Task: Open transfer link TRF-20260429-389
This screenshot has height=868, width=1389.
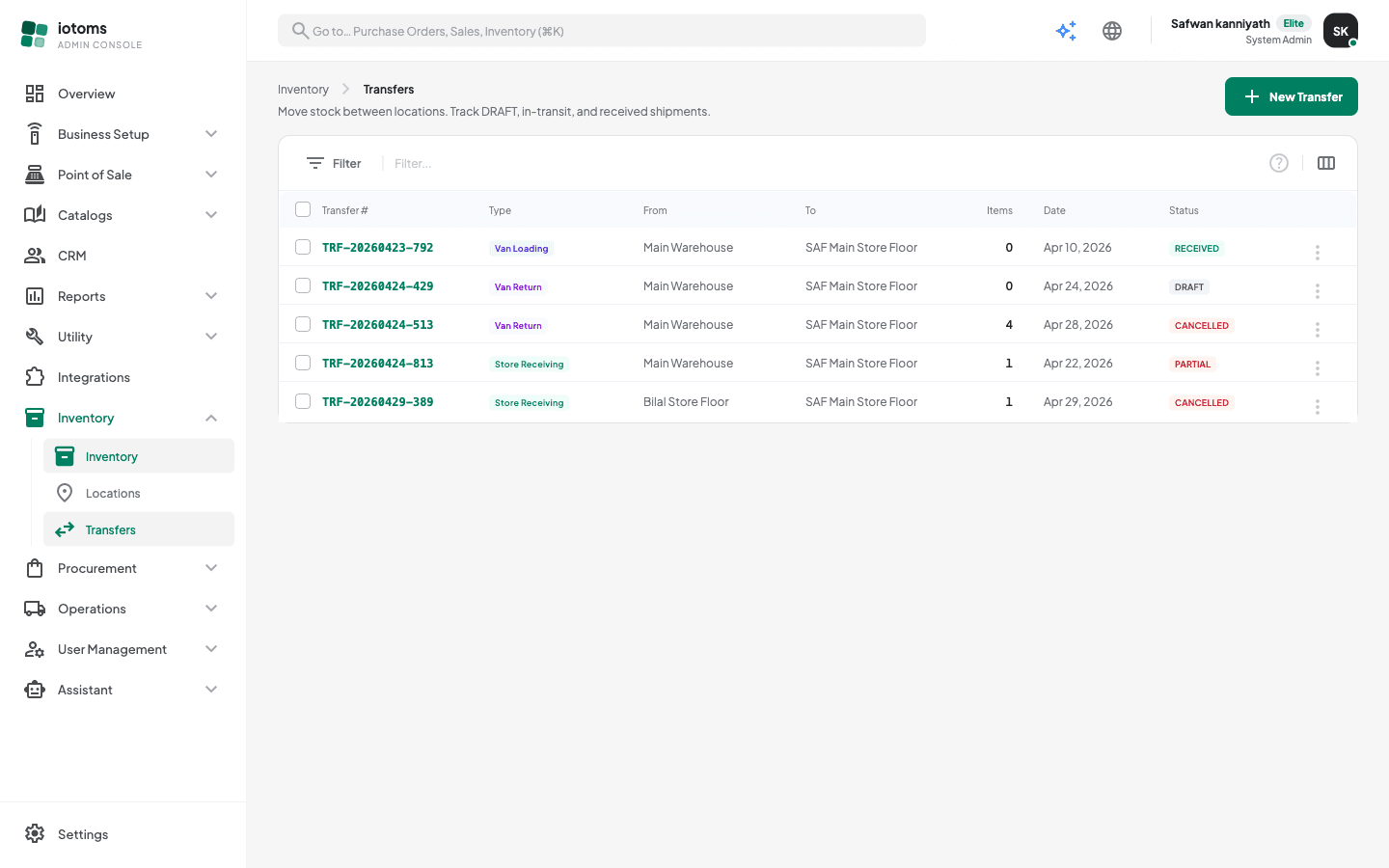Action: [377, 402]
